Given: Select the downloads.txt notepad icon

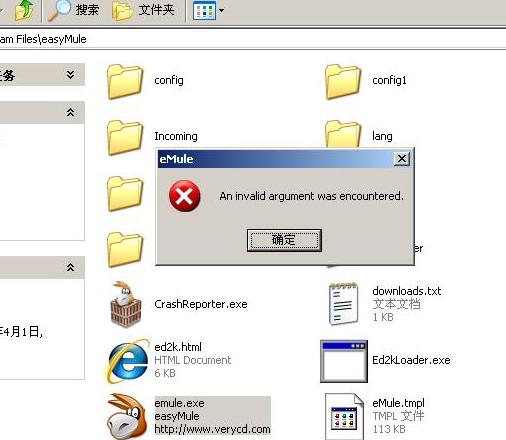Looking at the screenshot, I should coord(344,303).
